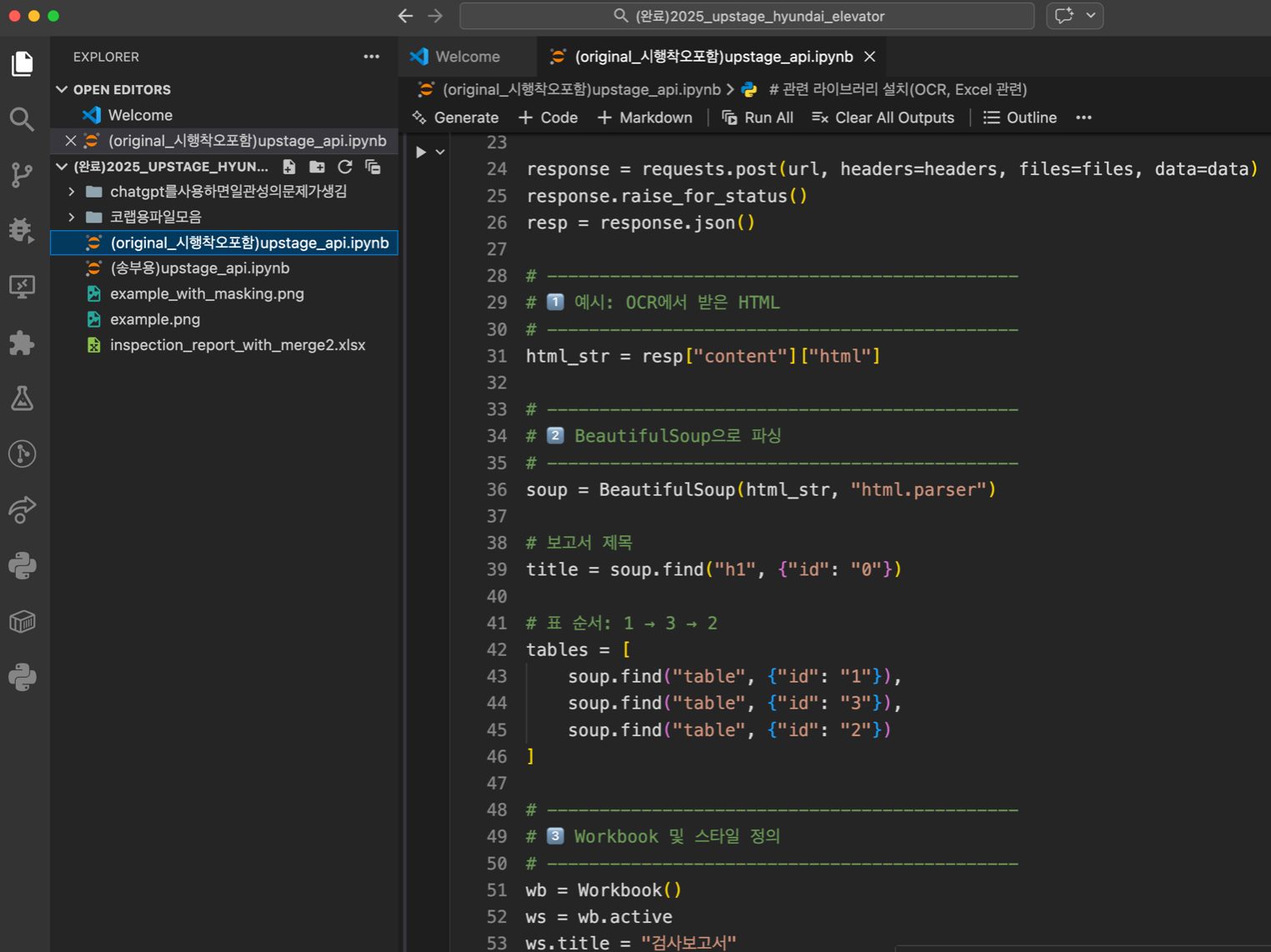Refresh the explorer file tree
Viewport: 1271px width, 952px height.
[344, 167]
